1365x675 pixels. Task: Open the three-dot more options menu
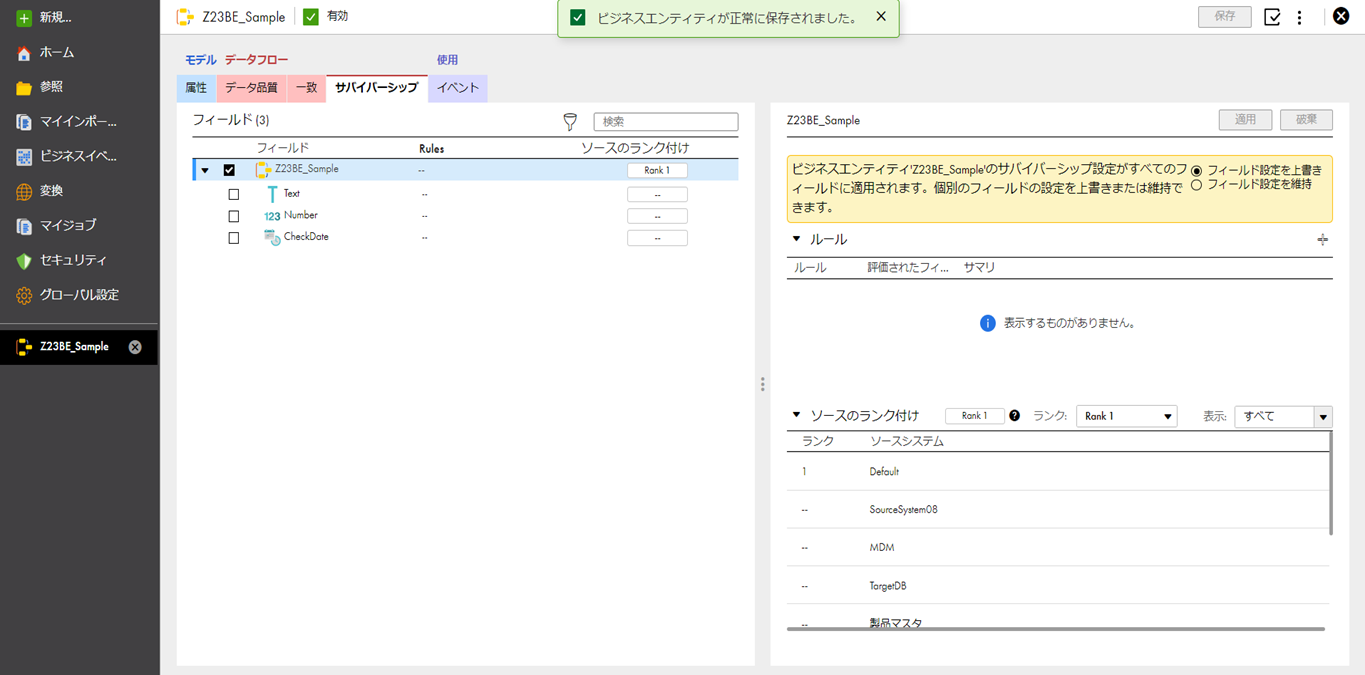tap(1299, 17)
